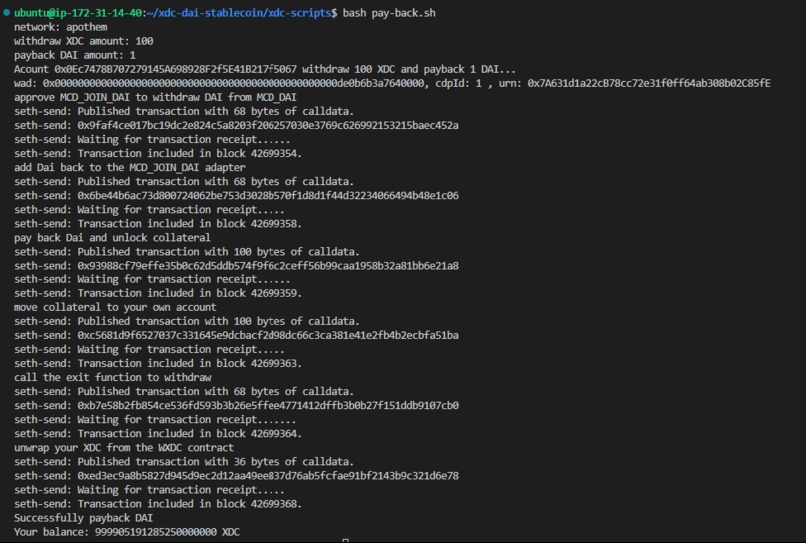Click 'Transaction included in block 42699358' line
Image resolution: width=806 pixels, height=543 pixels.
coord(158,224)
